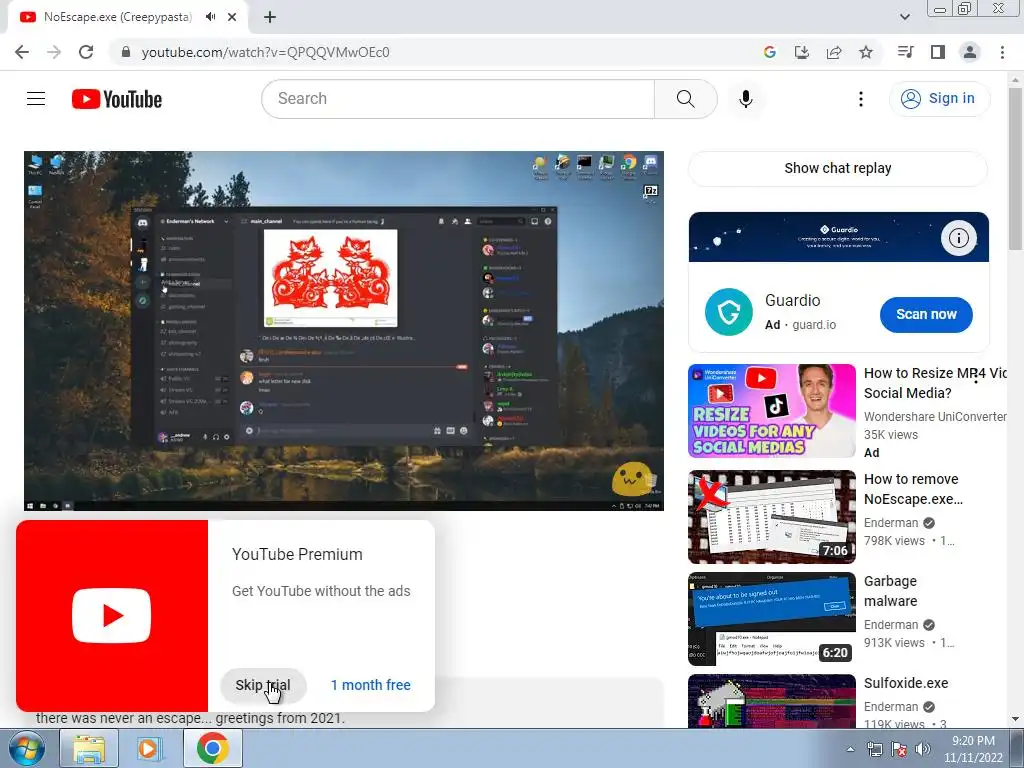Open Guardio ad info icon
Viewport: 1024px width, 768px height.
coord(959,238)
